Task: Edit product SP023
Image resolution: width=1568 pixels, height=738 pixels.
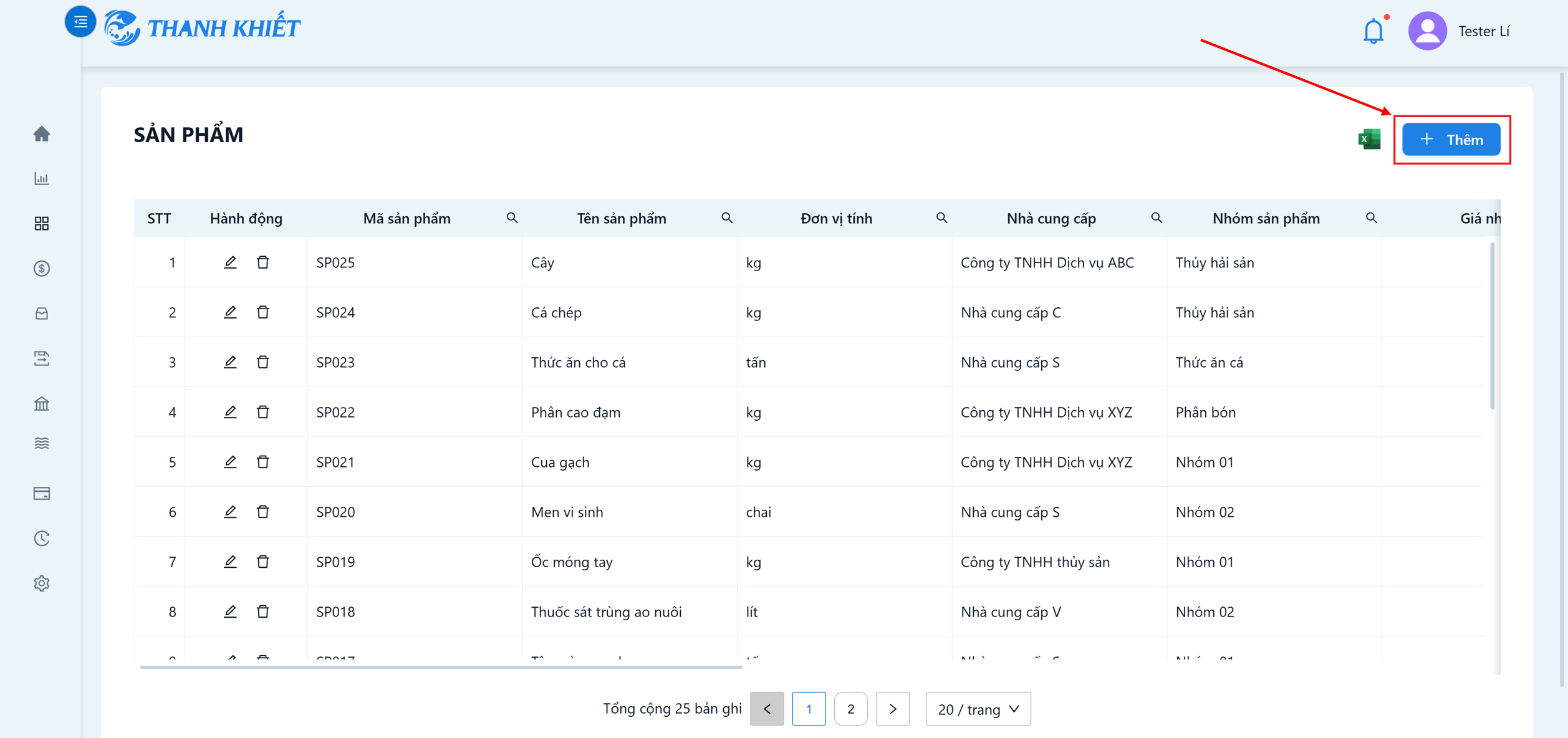Action: click(x=230, y=362)
